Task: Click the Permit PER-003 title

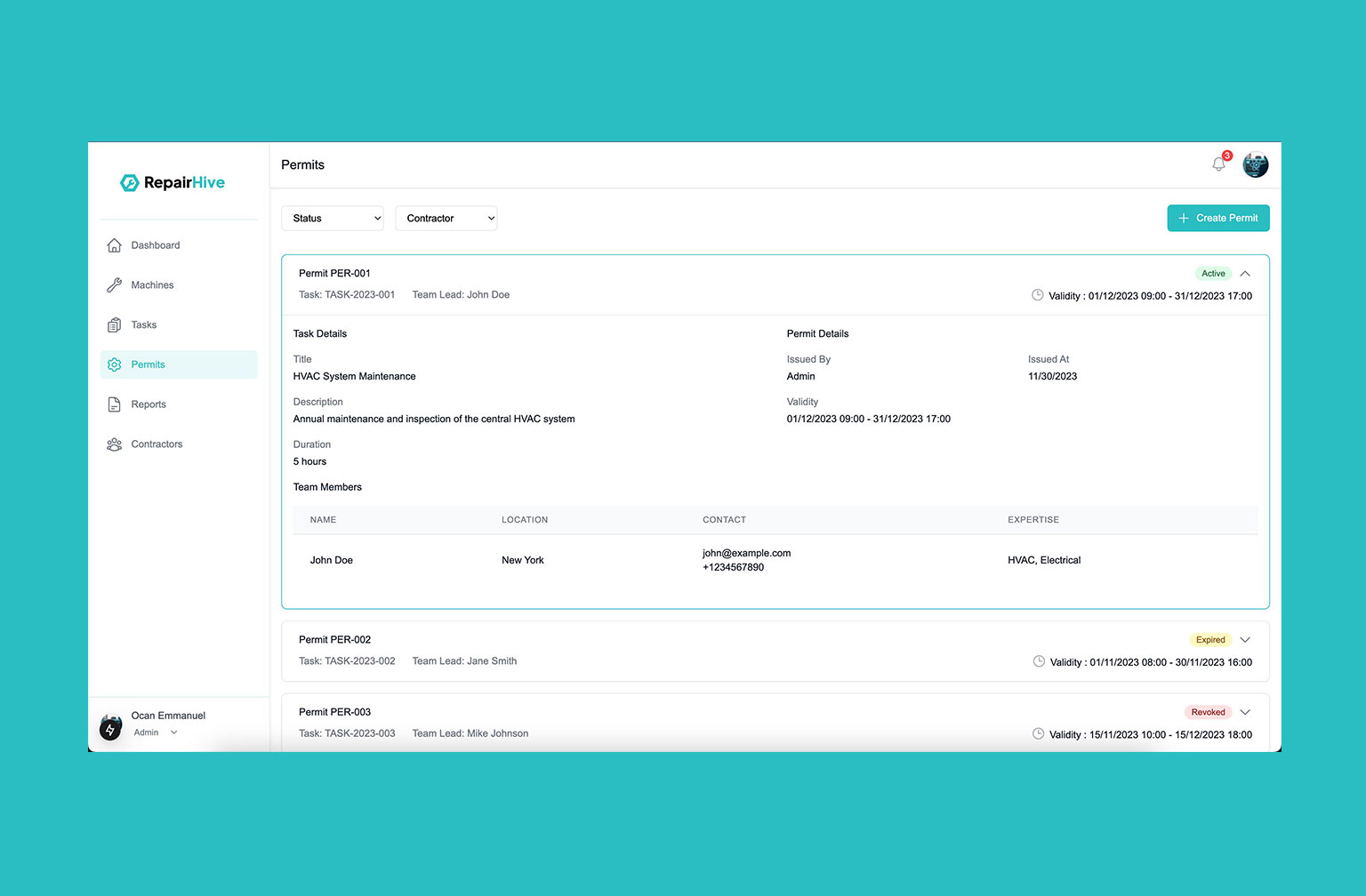Action: 334,712
